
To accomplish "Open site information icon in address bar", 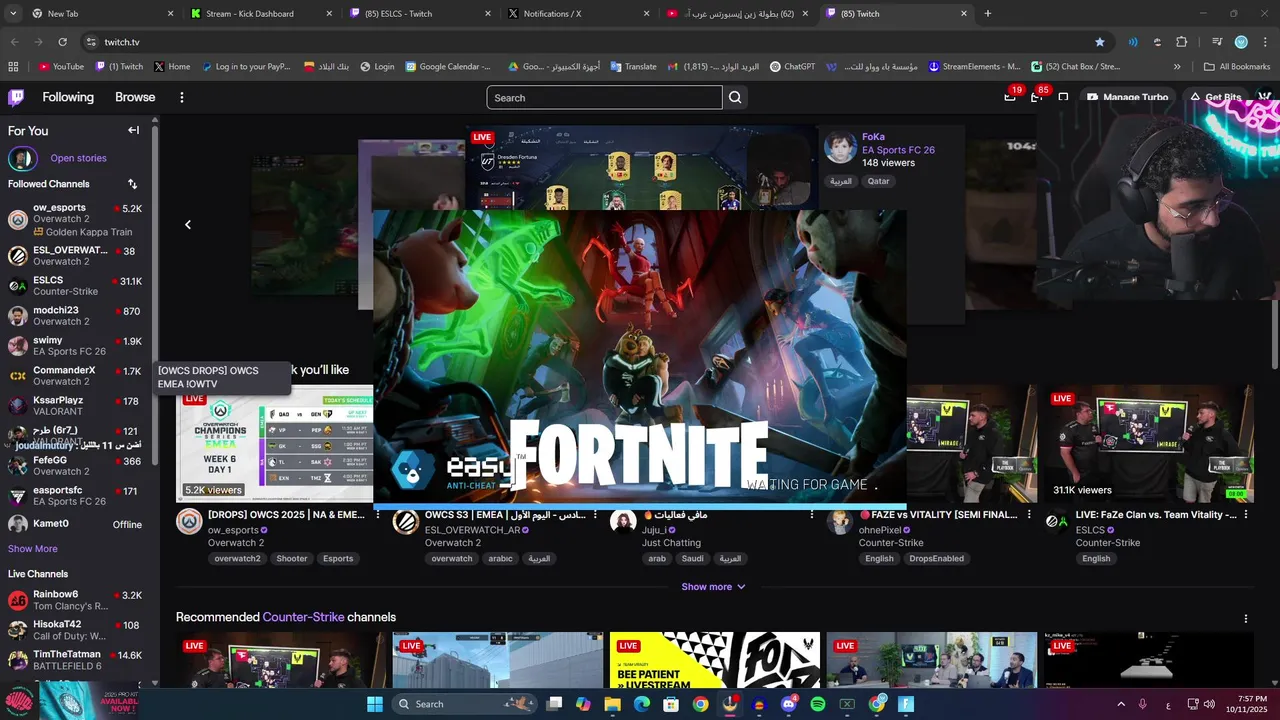I will (x=91, y=42).
